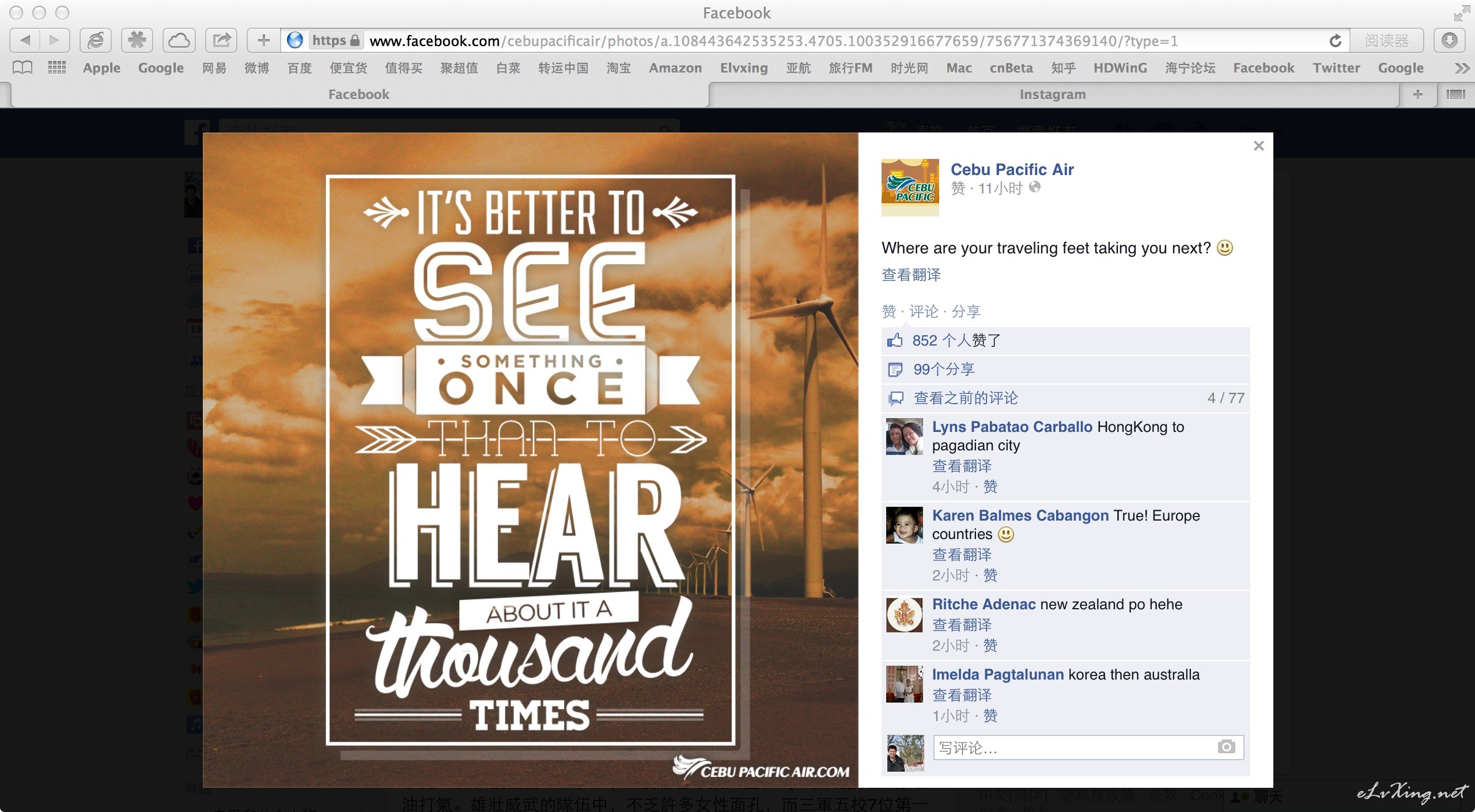Open the 淘宝 bookmark
This screenshot has height=812, width=1475.
(x=618, y=68)
